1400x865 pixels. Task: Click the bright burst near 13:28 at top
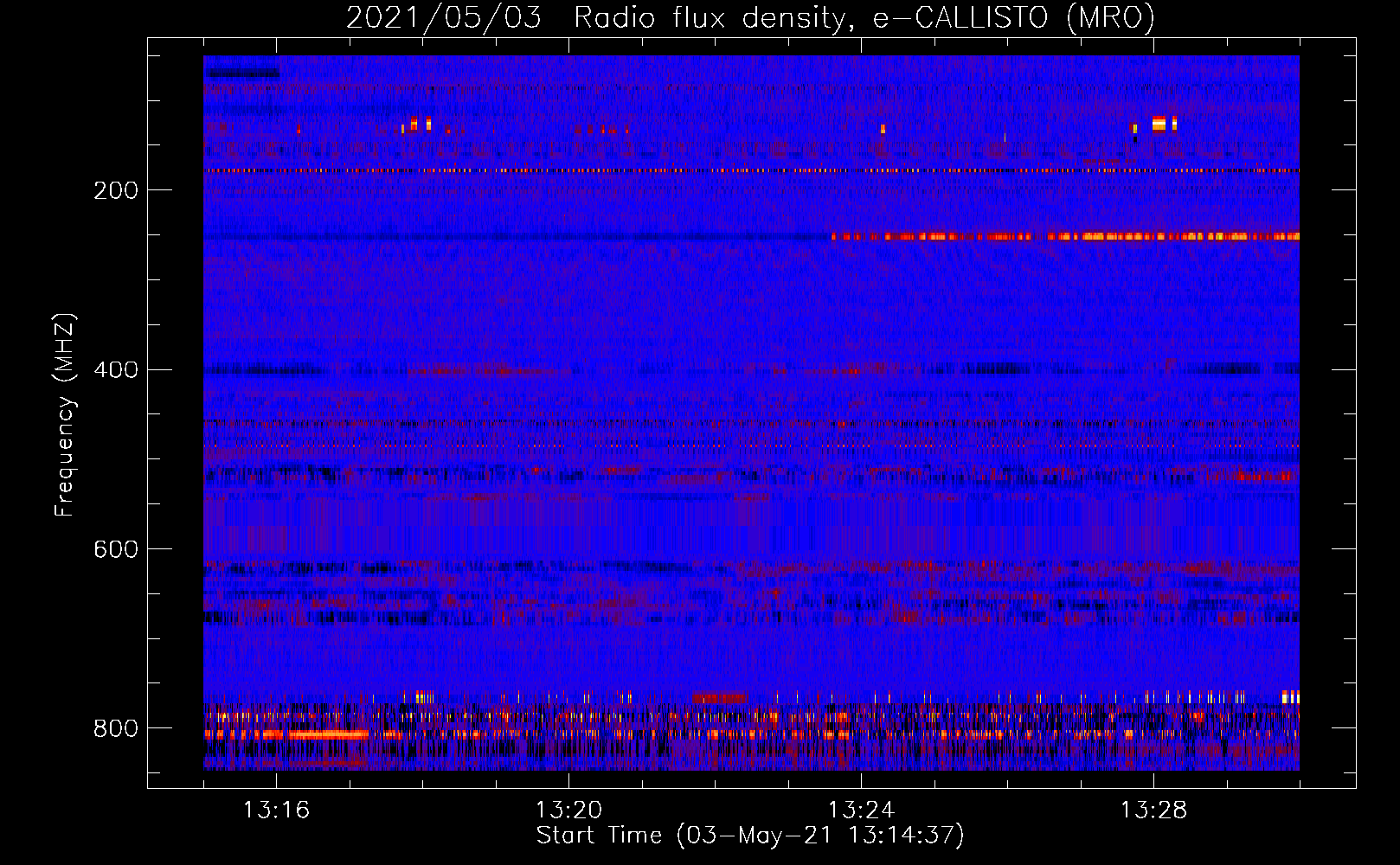[x=1159, y=124]
